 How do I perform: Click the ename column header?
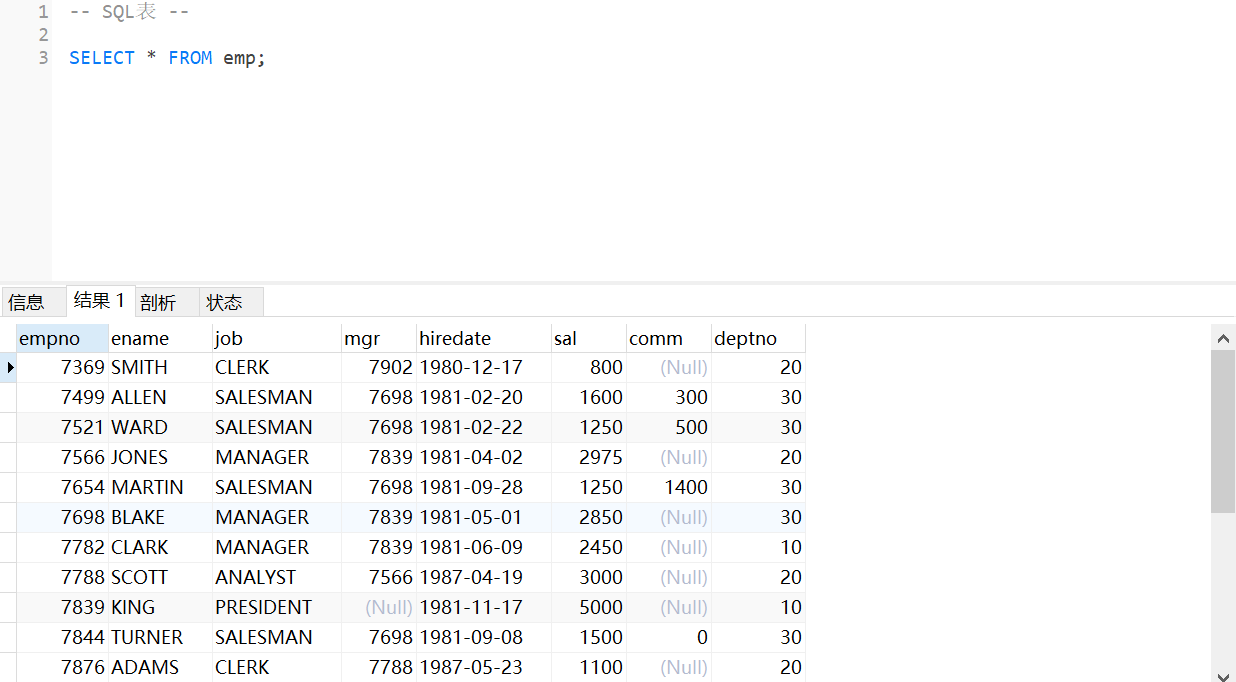160,338
